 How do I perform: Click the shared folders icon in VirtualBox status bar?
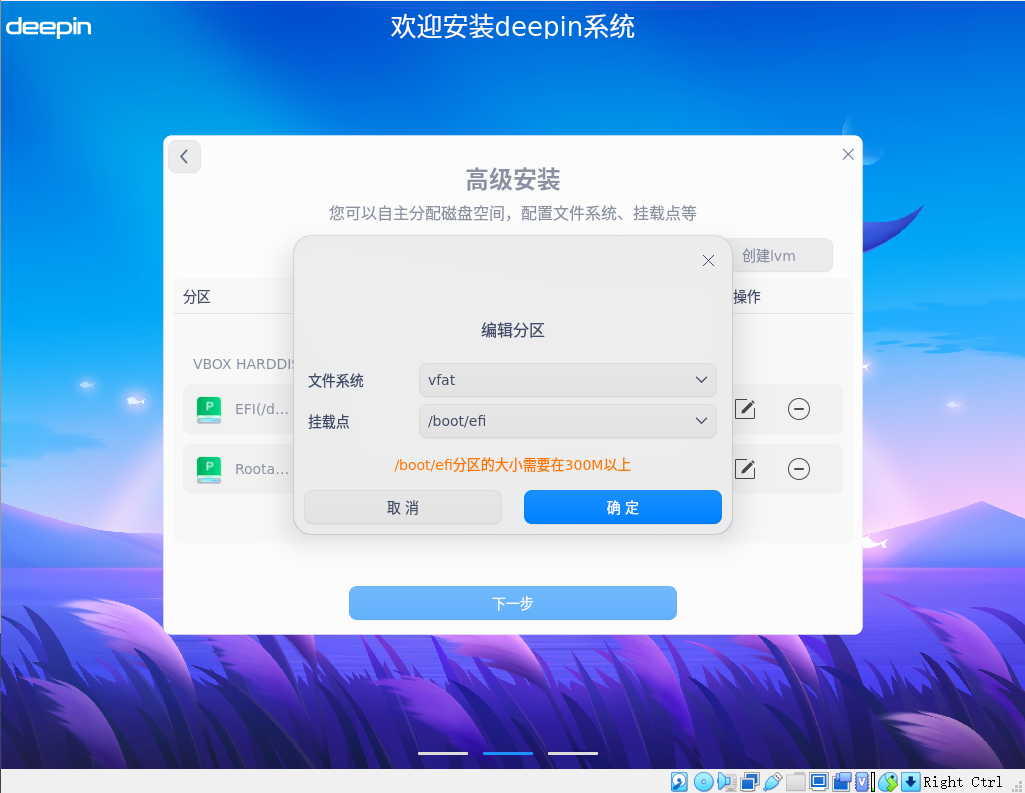click(x=796, y=781)
